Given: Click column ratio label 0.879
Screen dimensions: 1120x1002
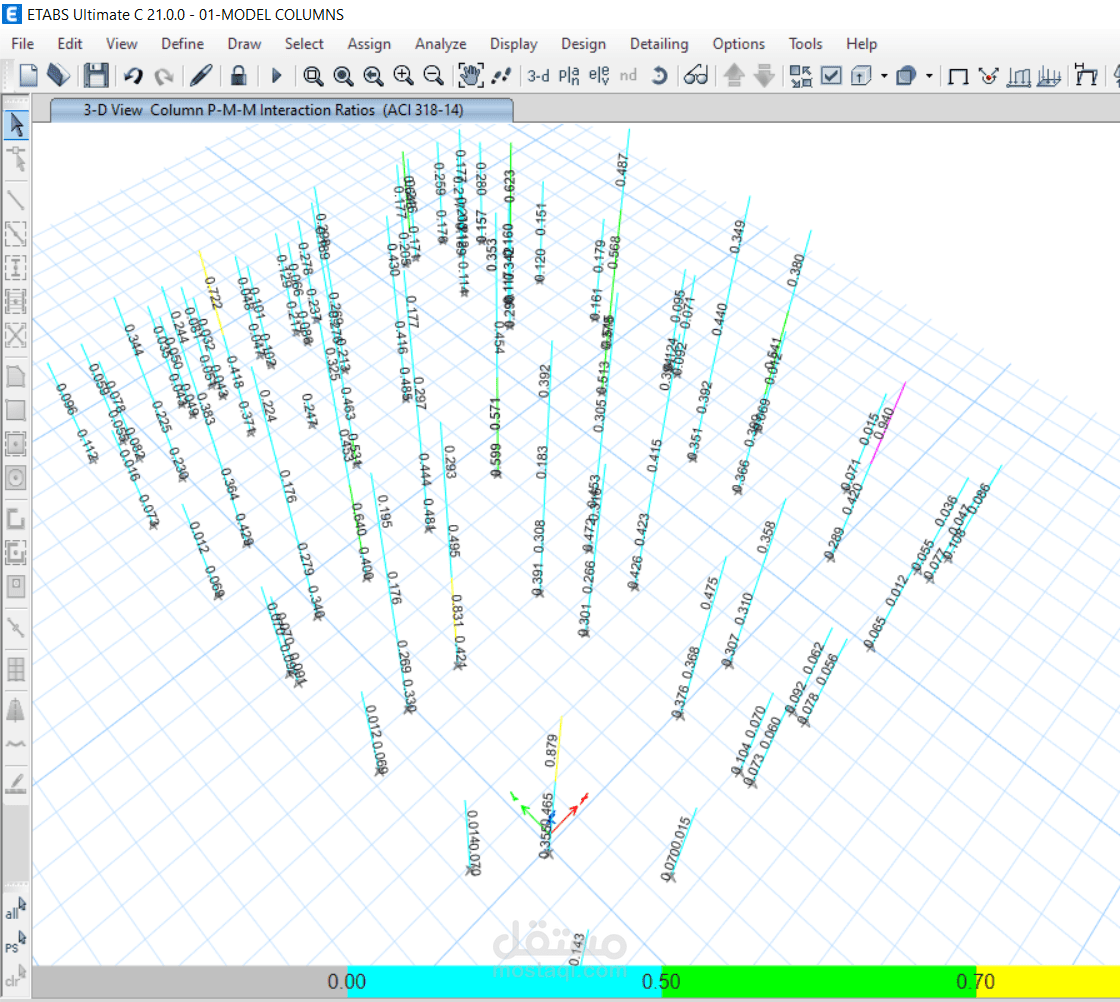Looking at the screenshot, I should pos(551,751).
